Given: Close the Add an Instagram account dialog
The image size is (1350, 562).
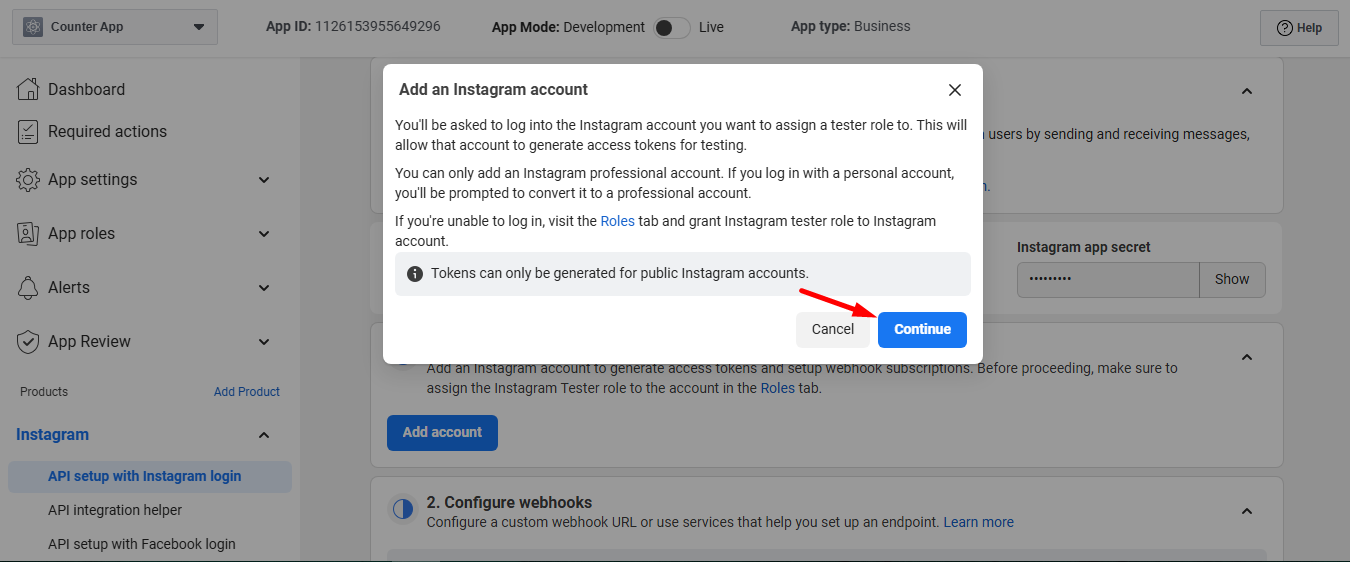Looking at the screenshot, I should pos(955,90).
